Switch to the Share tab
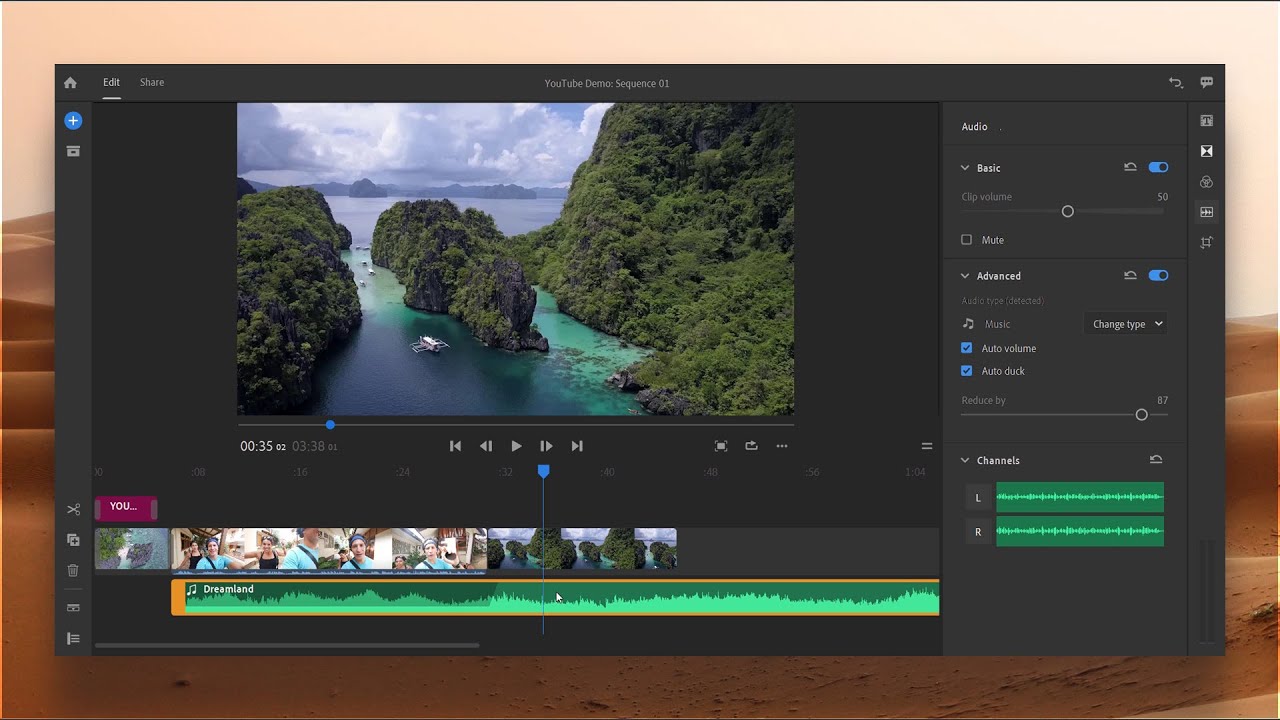 click(152, 83)
